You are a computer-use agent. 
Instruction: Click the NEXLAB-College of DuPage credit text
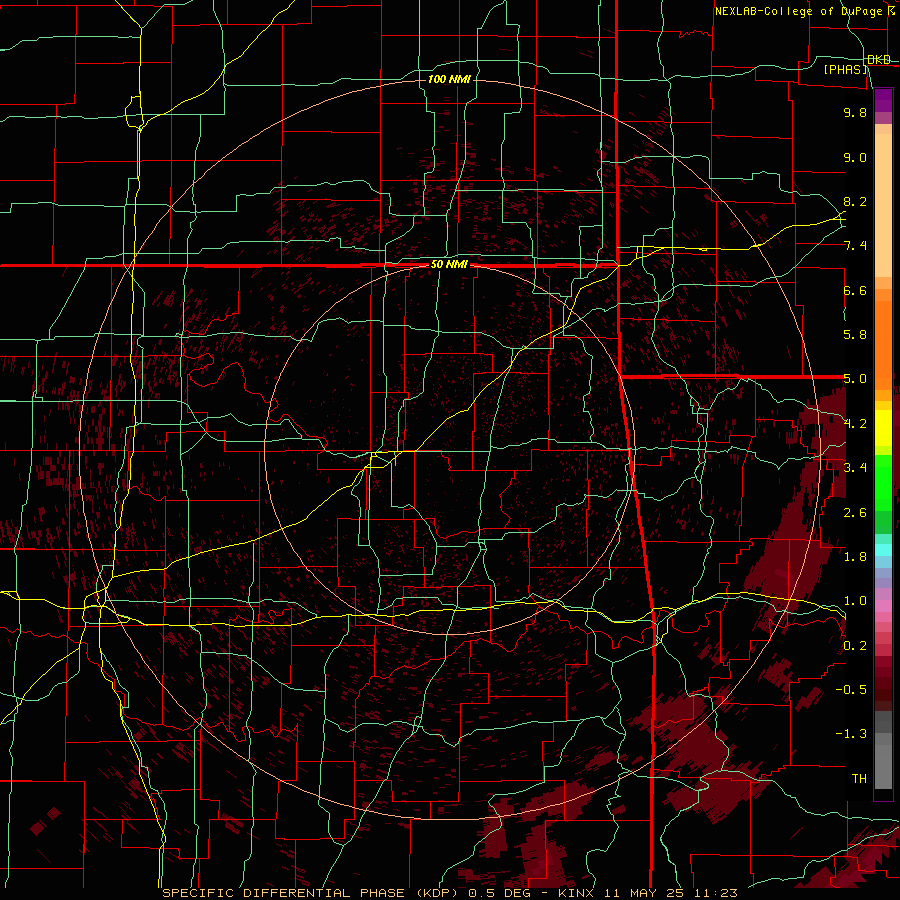point(800,11)
